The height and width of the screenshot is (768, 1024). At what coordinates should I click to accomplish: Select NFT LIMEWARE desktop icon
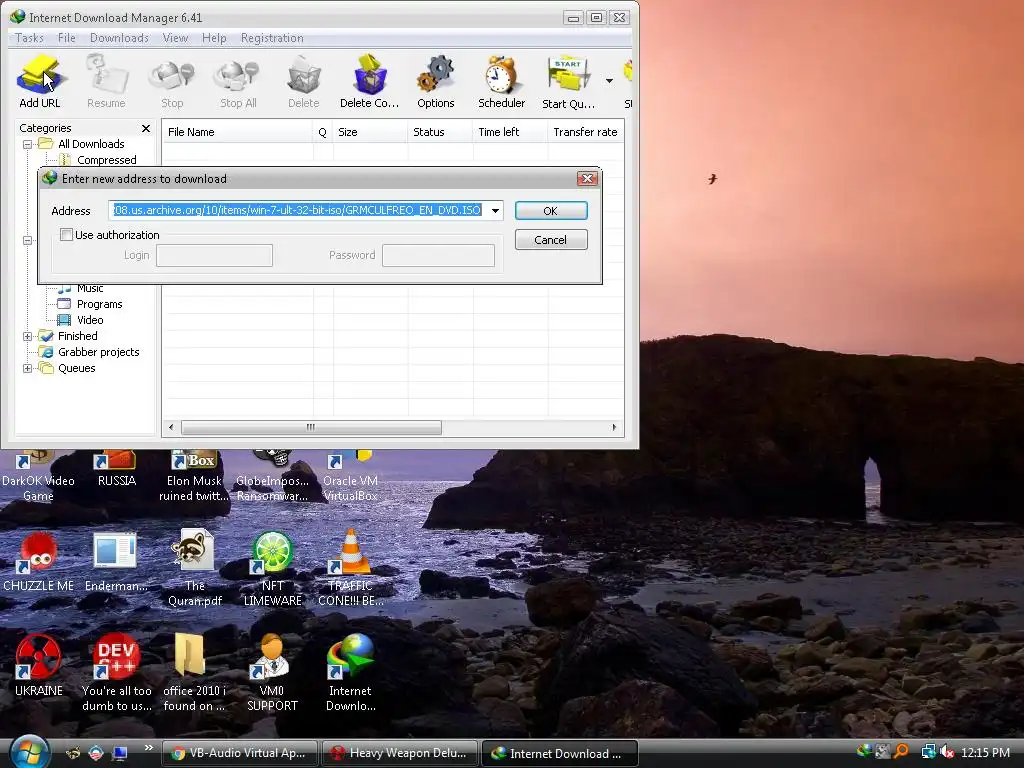(272, 568)
